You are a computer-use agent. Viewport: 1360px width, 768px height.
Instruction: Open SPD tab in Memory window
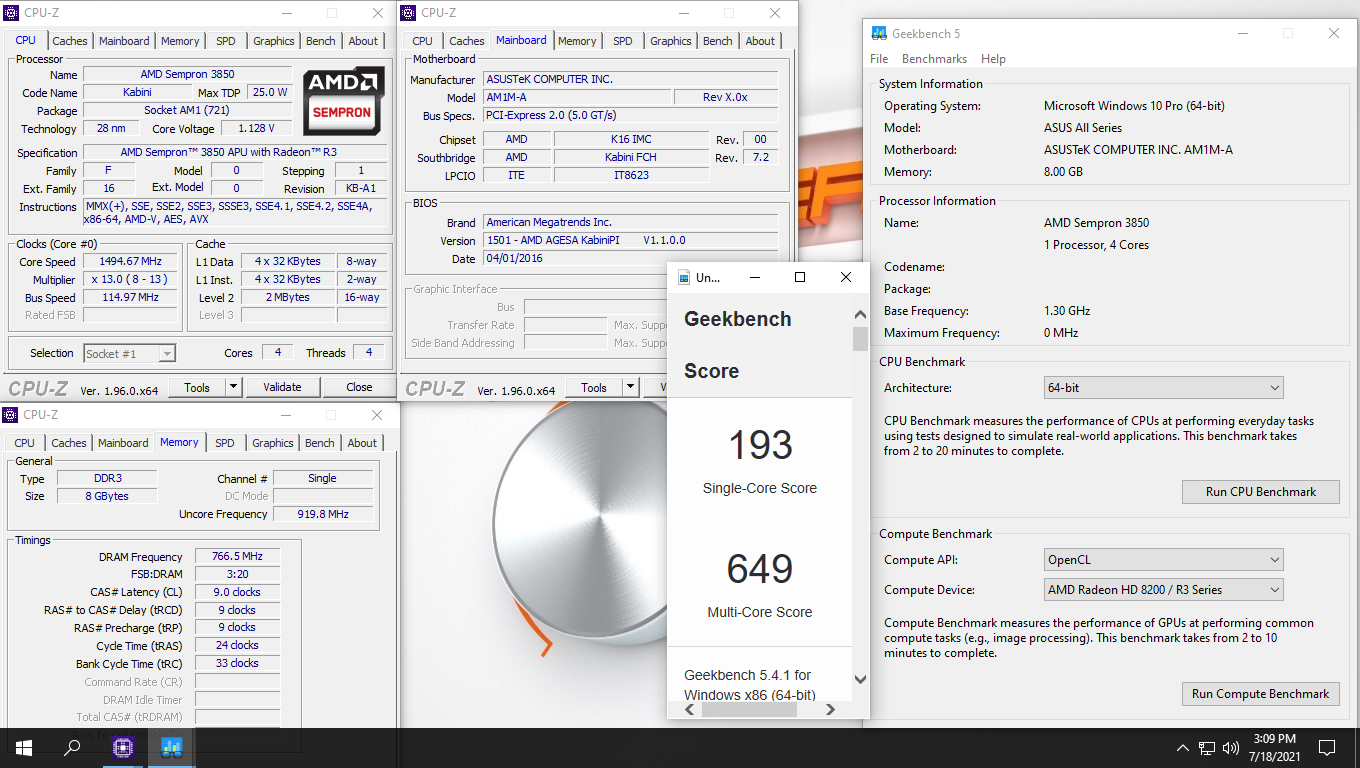point(225,443)
